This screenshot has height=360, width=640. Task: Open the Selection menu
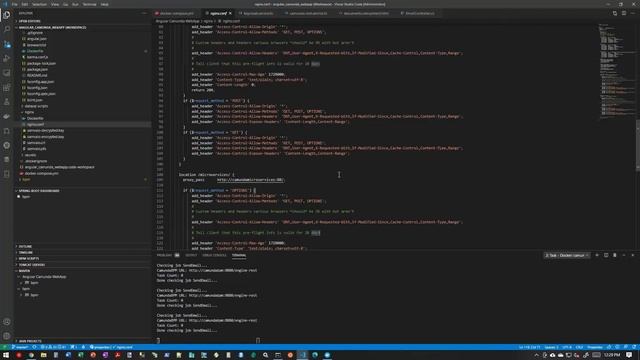[x=39, y=4]
